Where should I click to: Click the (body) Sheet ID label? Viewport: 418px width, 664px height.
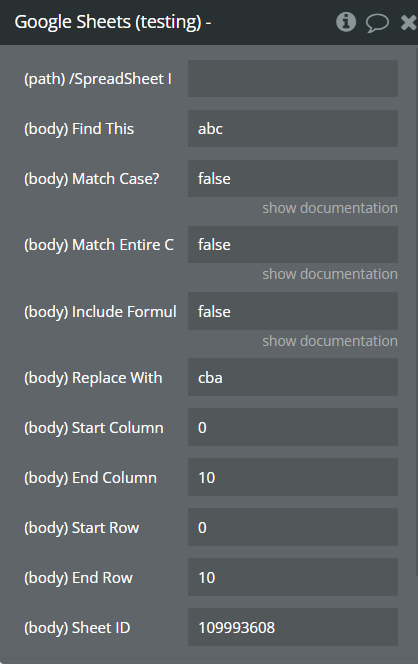click(77, 628)
